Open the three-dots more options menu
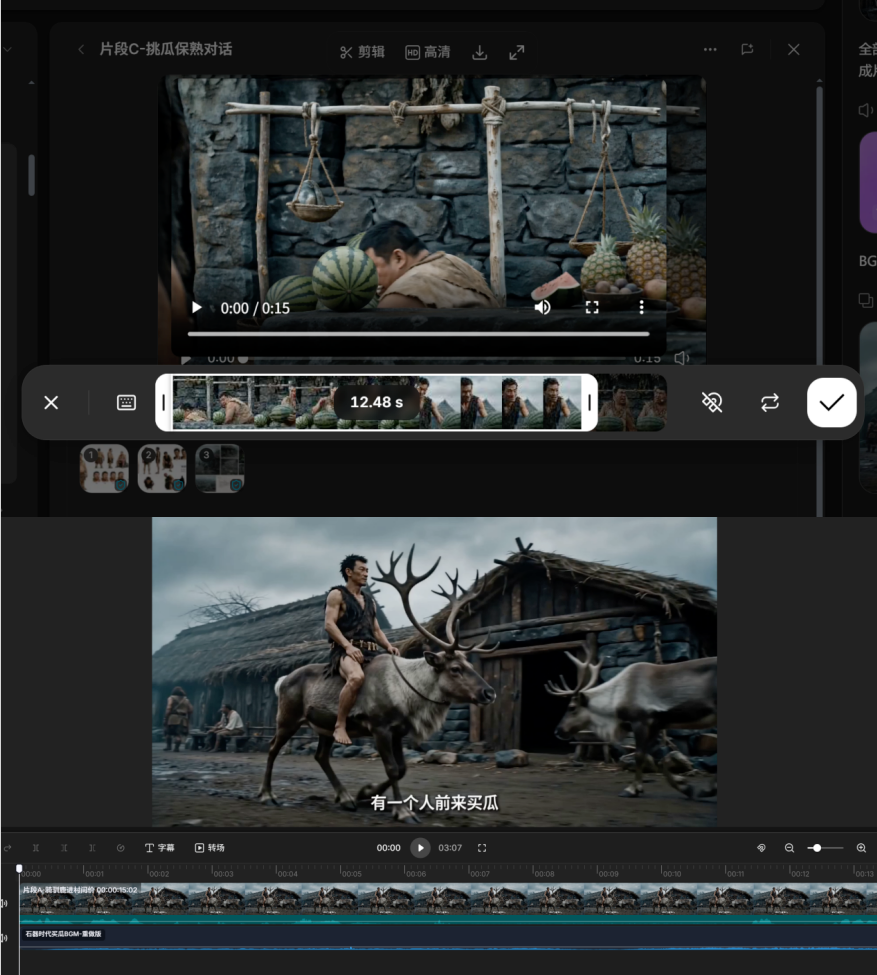This screenshot has height=975, width=877. (710, 49)
